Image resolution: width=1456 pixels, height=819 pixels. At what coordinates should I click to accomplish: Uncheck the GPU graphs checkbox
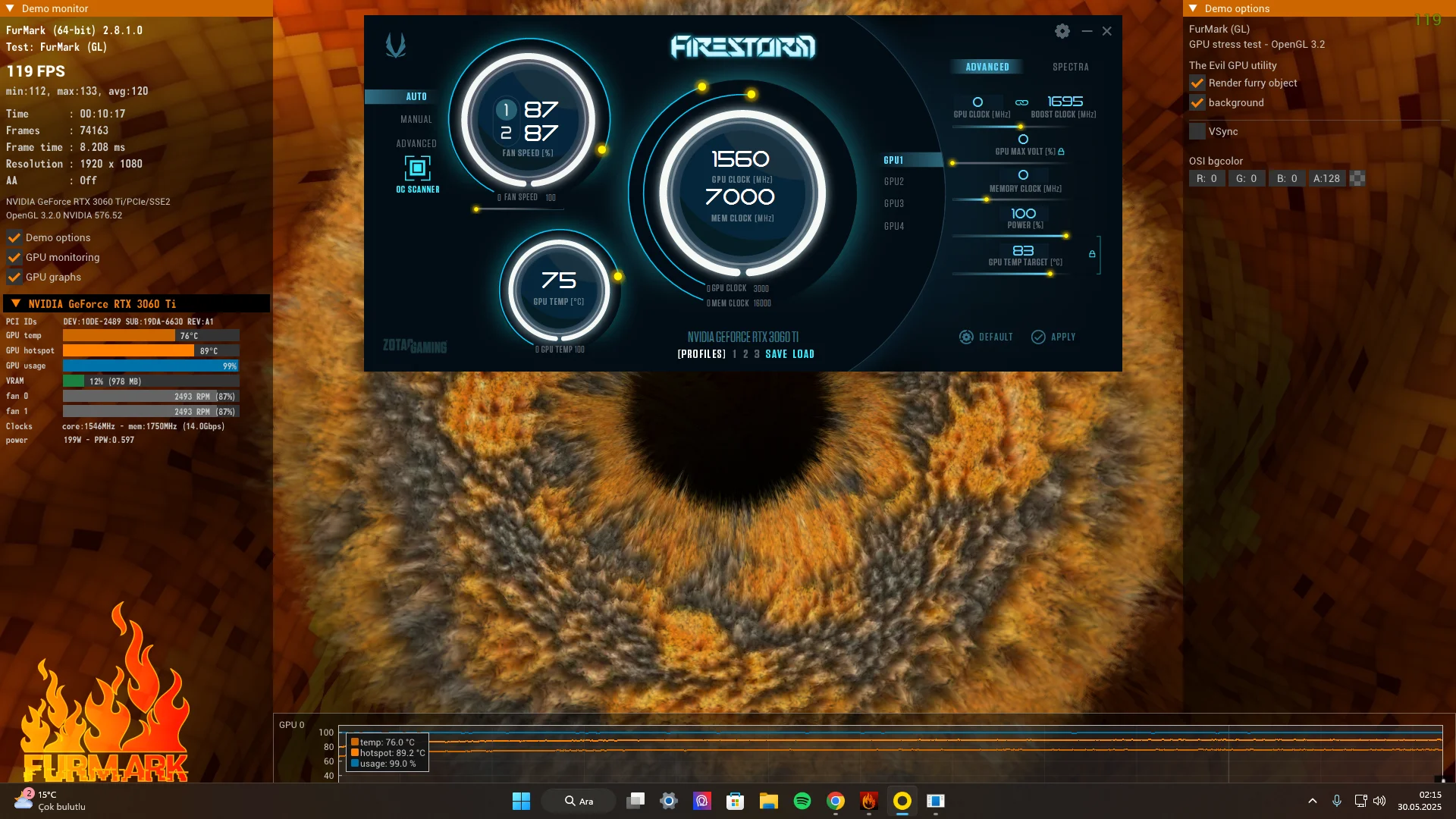click(14, 277)
